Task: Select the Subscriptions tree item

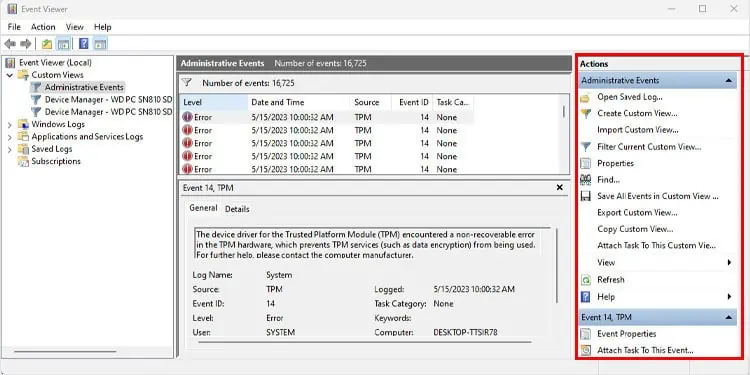Action: tap(56, 161)
